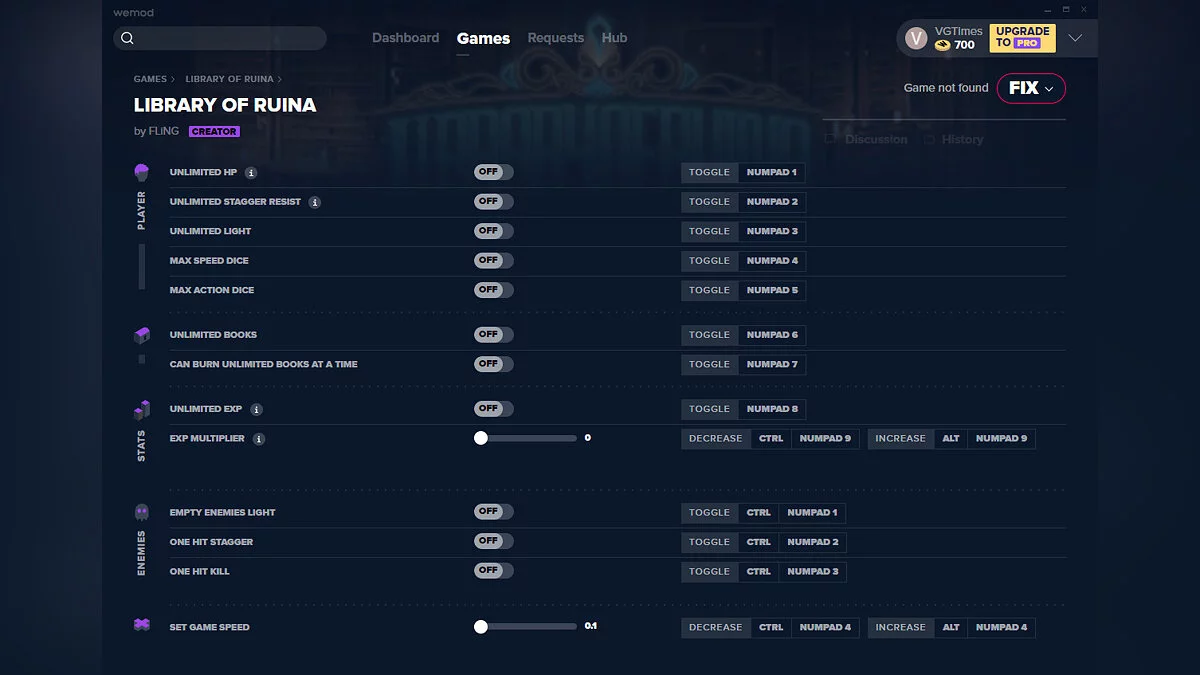Click the CREATOR badge
This screenshot has width=1200, height=675.
[x=214, y=132]
